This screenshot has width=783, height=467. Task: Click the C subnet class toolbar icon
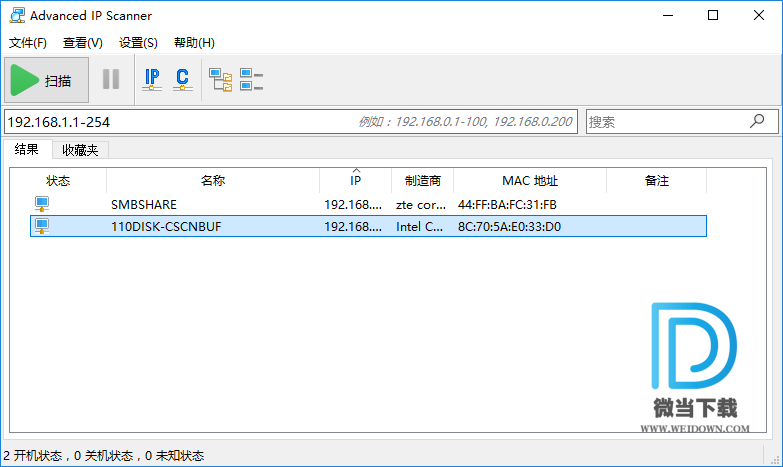tap(182, 79)
